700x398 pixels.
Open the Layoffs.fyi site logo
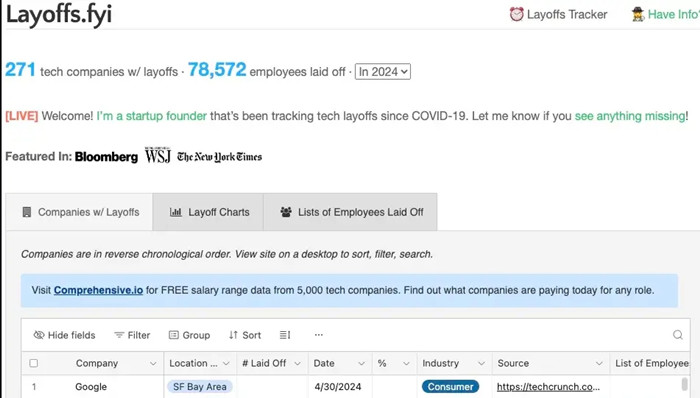click(58, 14)
